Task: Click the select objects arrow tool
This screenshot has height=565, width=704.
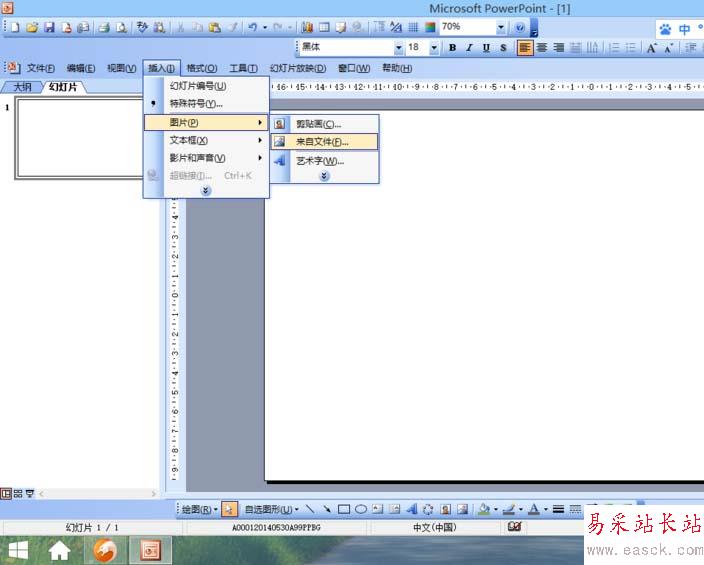Action: point(229,509)
